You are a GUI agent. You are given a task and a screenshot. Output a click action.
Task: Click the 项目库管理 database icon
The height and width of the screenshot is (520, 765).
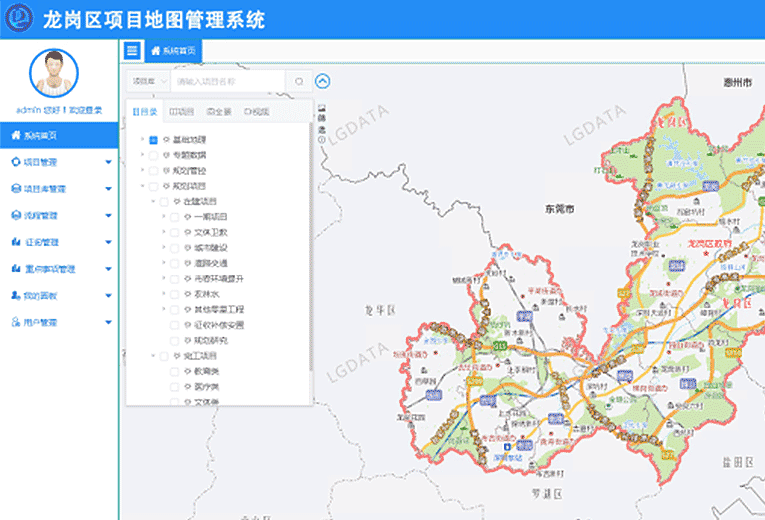click(15, 188)
